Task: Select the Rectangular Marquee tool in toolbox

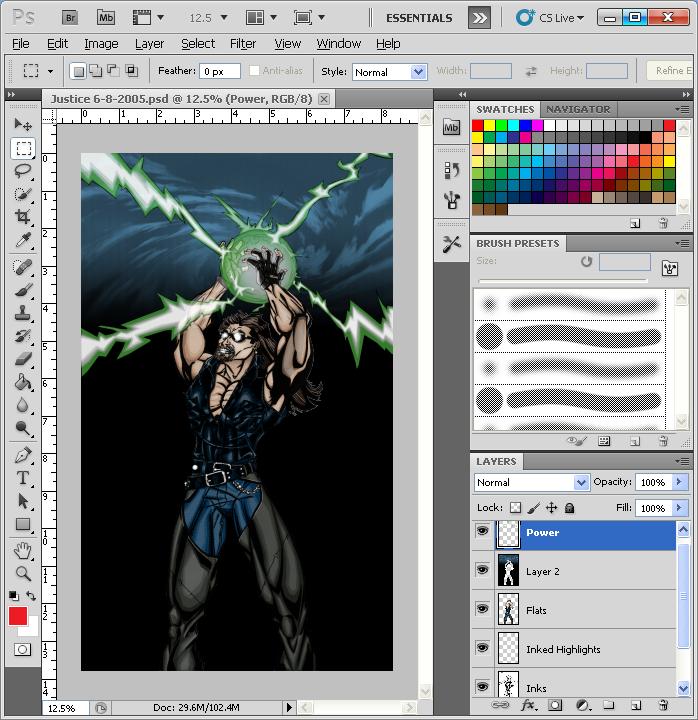Action: coord(23,148)
